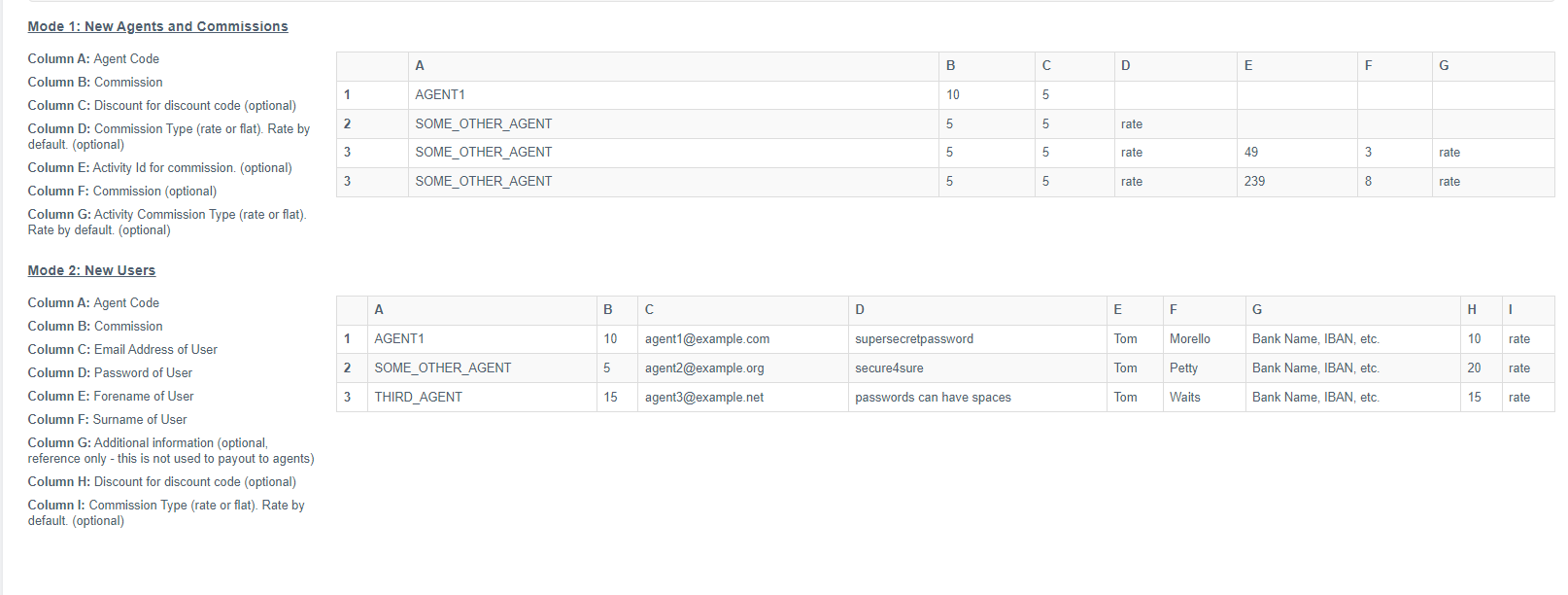The image size is (1568, 595).
Task: Select the commission value '8' beside 239
Action: point(1394,182)
